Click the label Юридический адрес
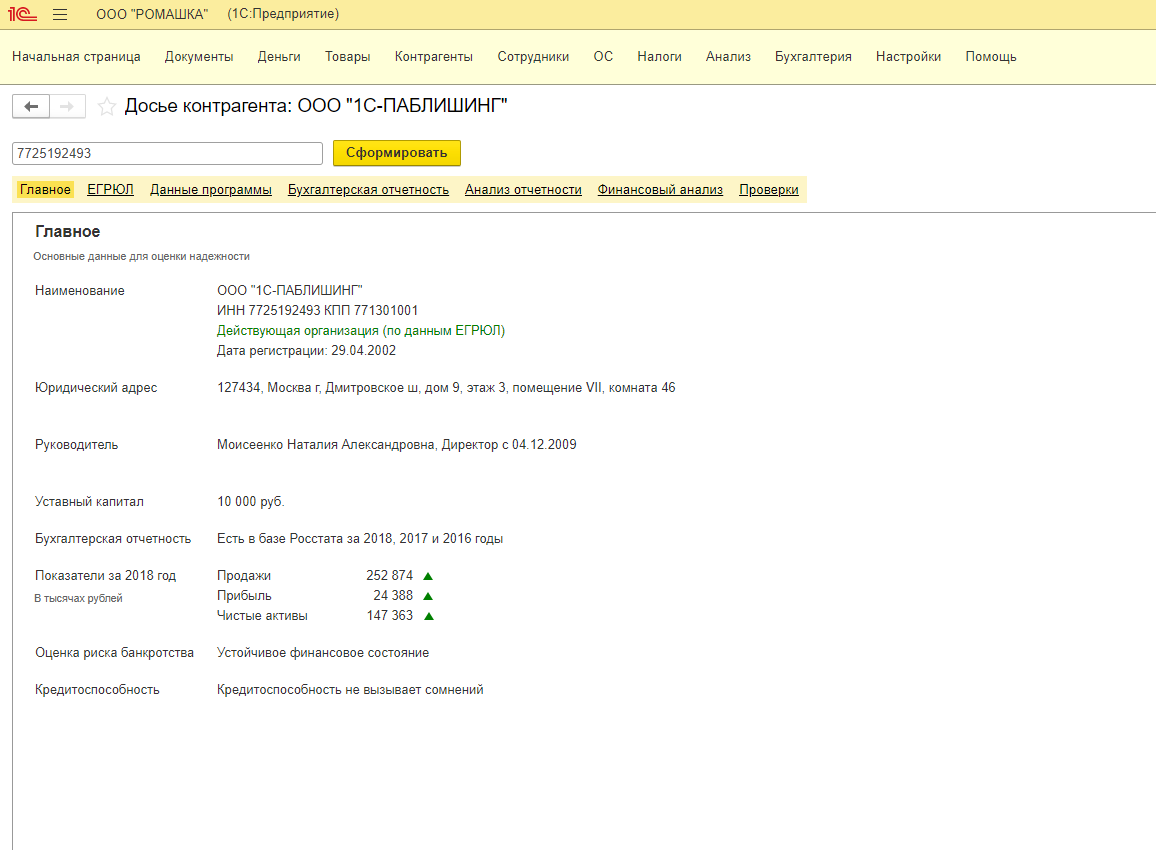 (x=96, y=388)
